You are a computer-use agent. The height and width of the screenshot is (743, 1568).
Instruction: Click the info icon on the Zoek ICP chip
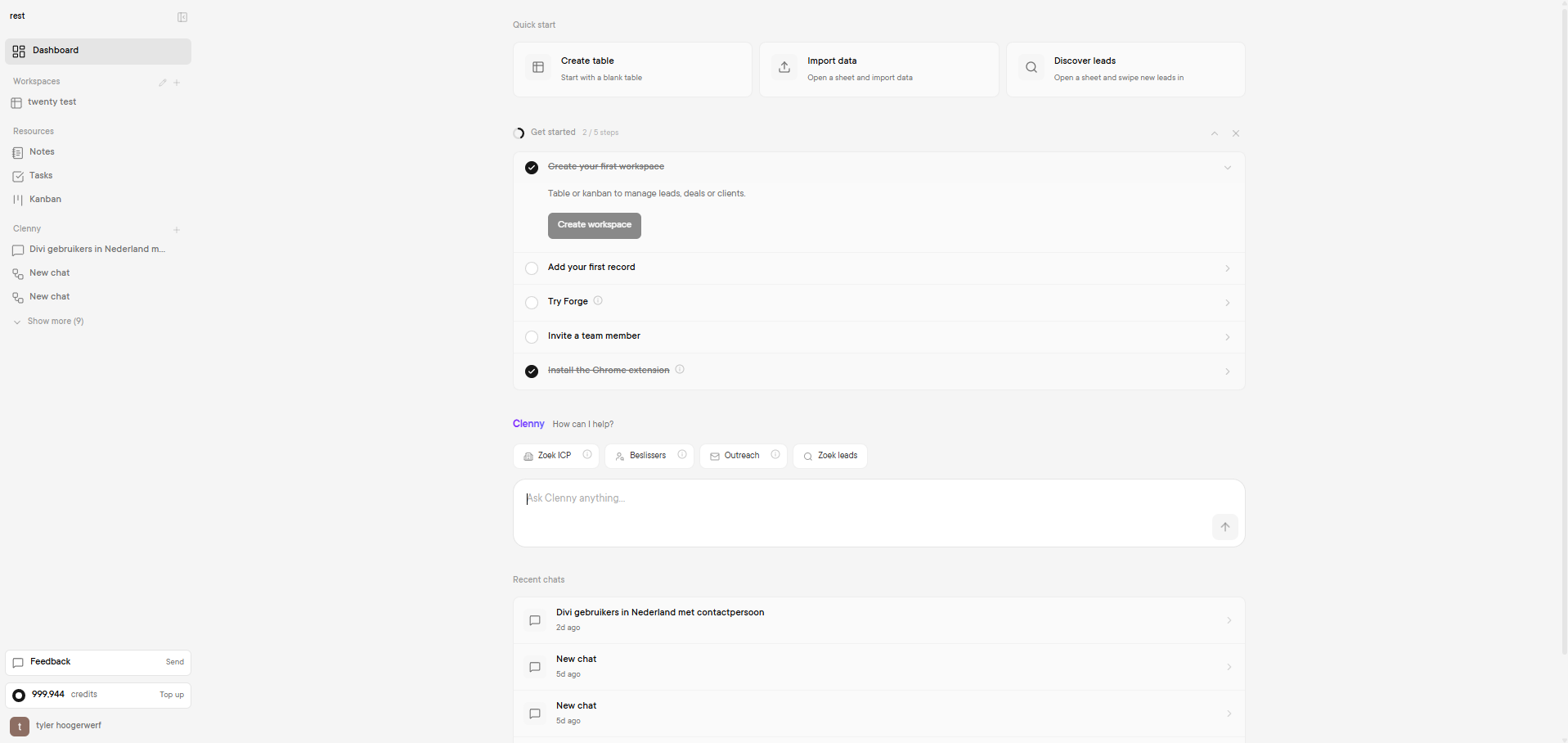click(587, 455)
